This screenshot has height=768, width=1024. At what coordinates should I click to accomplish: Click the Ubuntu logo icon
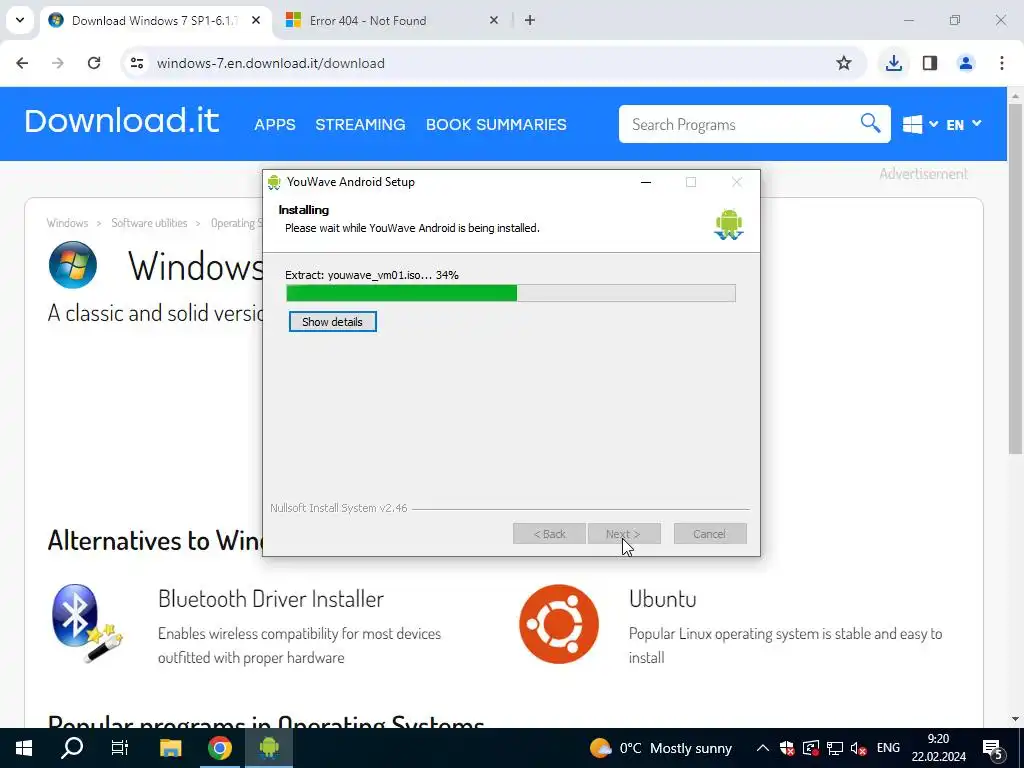(x=559, y=624)
